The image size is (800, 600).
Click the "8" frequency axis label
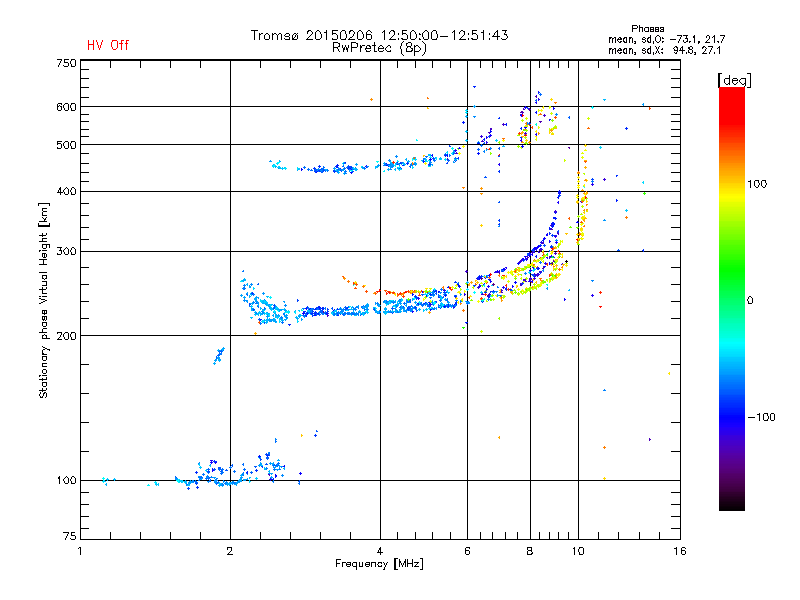click(x=530, y=551)
